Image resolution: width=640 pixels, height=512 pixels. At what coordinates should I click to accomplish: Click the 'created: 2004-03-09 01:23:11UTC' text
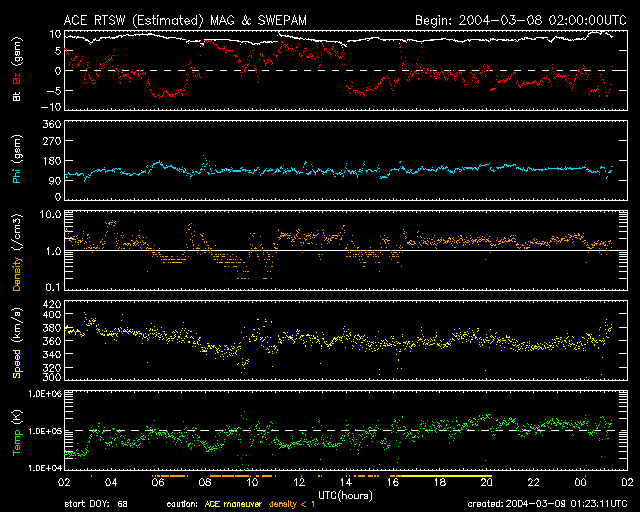[x=547, y=504]
